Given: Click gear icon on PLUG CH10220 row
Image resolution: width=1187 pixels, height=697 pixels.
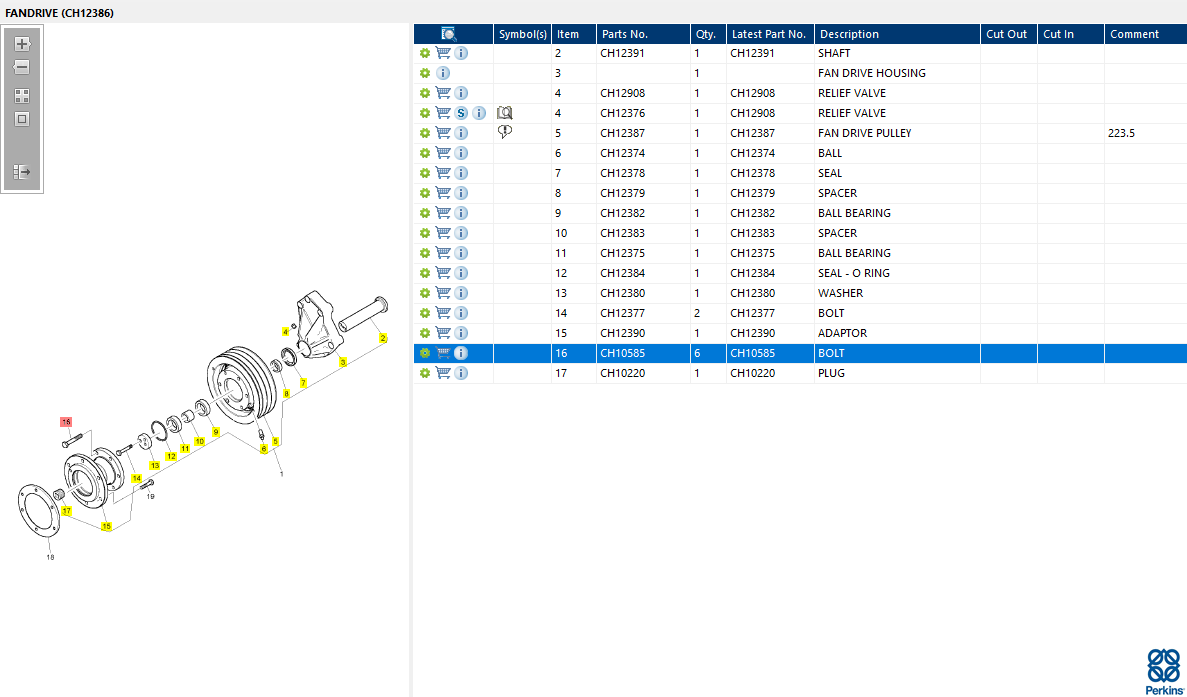Looking at the screenshot, I should (425, 373).
